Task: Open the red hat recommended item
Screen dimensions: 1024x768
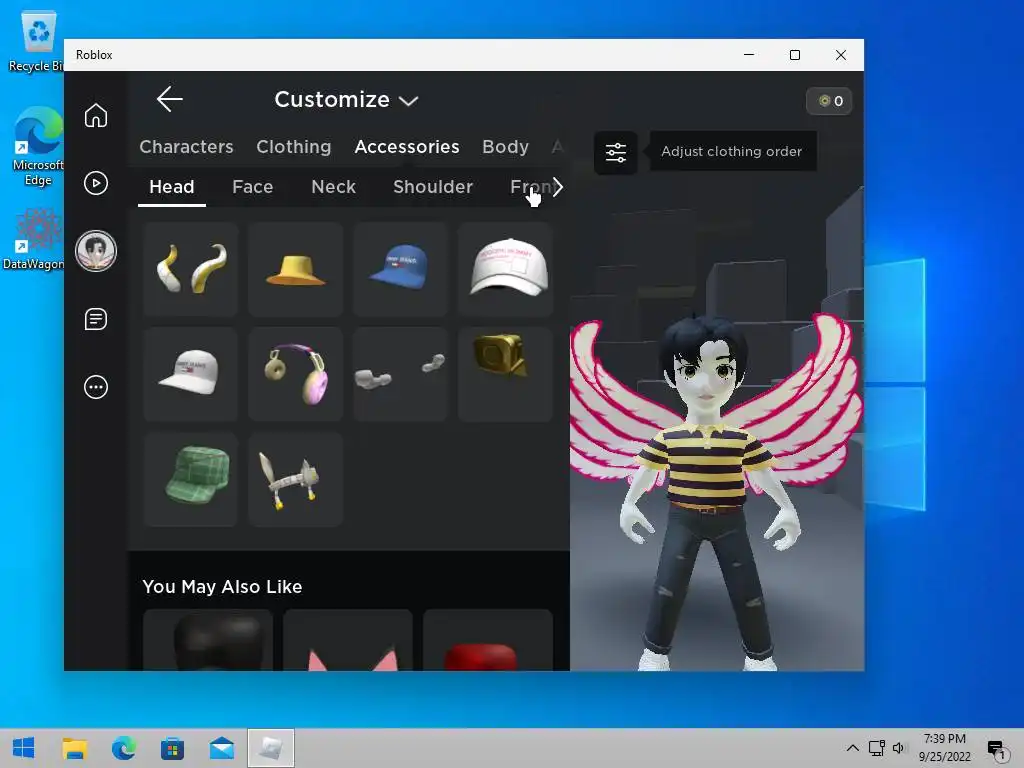Action: tap(488, 640)
